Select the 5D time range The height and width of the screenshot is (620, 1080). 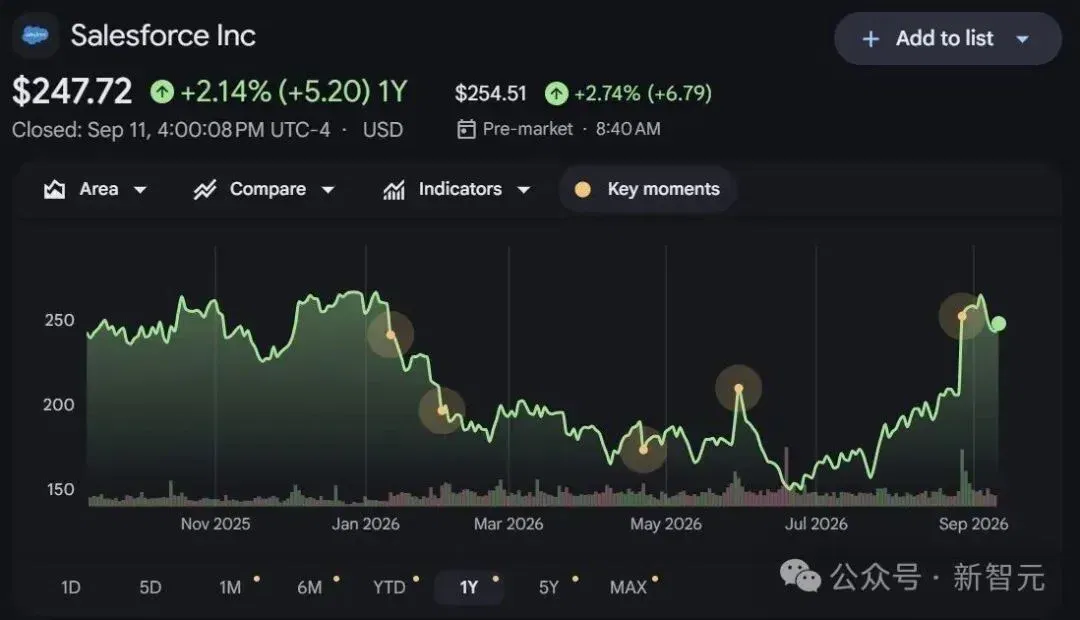coord(150,587)
